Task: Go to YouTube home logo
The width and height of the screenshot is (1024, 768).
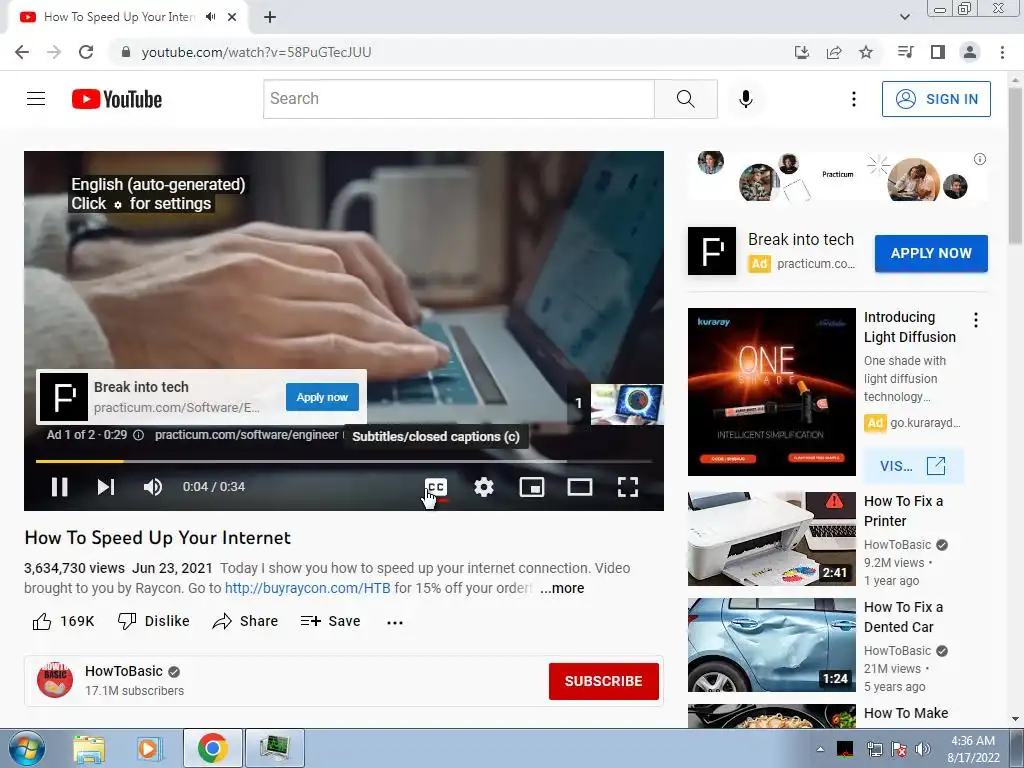Action: tap(117, 99)
